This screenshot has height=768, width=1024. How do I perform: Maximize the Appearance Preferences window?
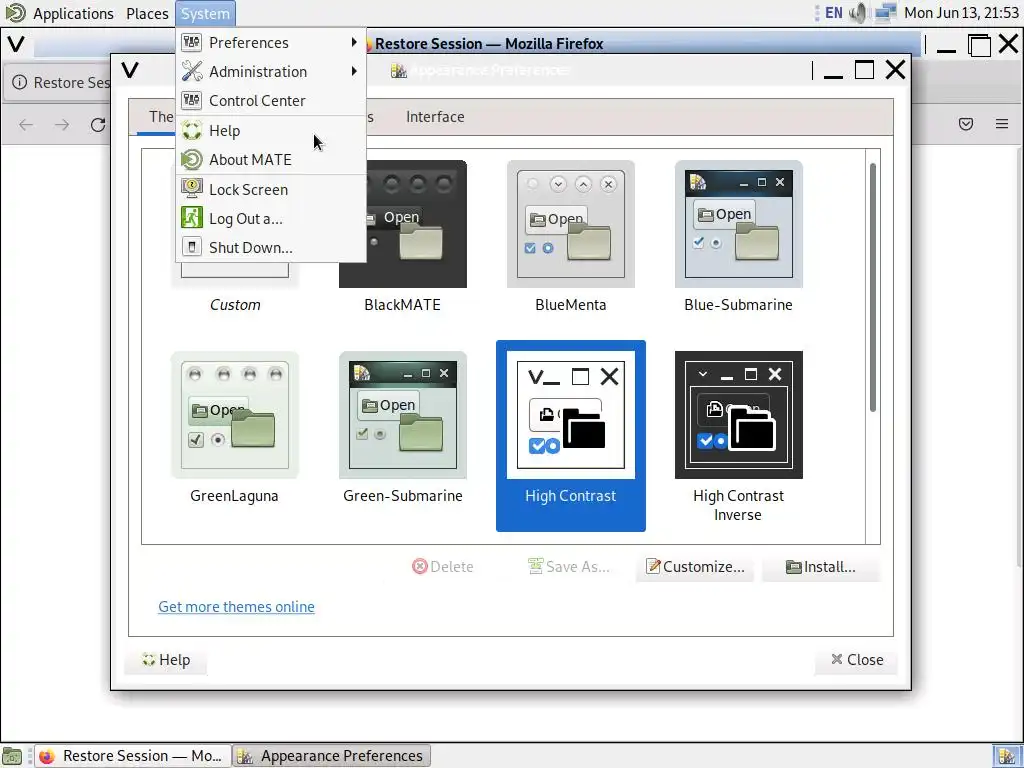coord(864,70)
